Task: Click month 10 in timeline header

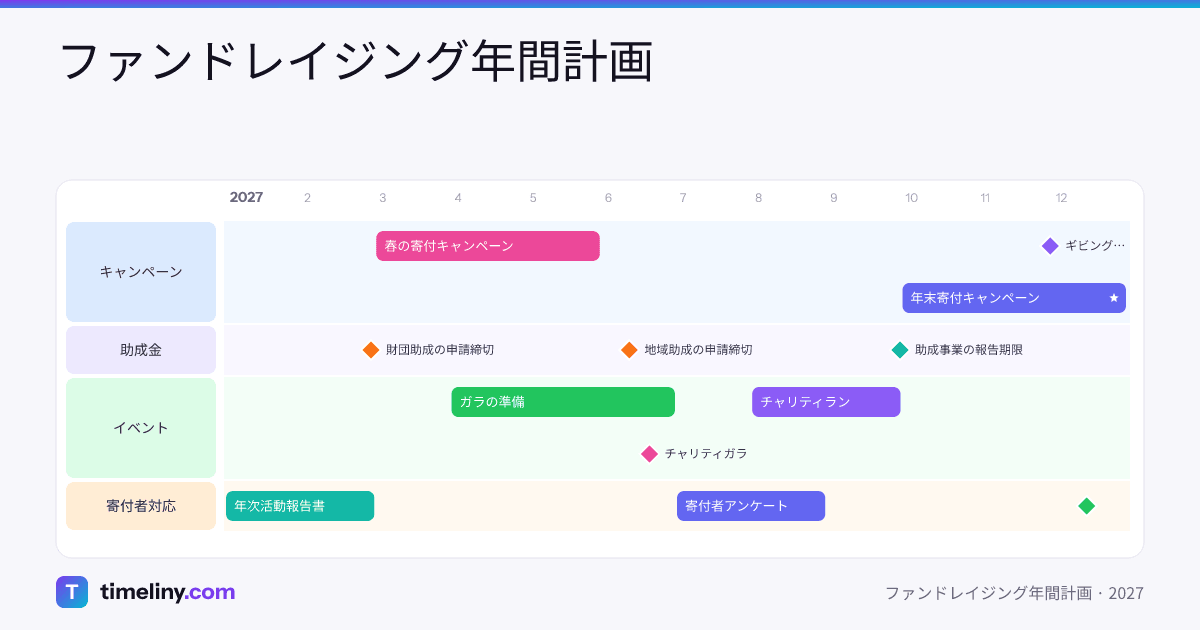Action: click(911, 198)
